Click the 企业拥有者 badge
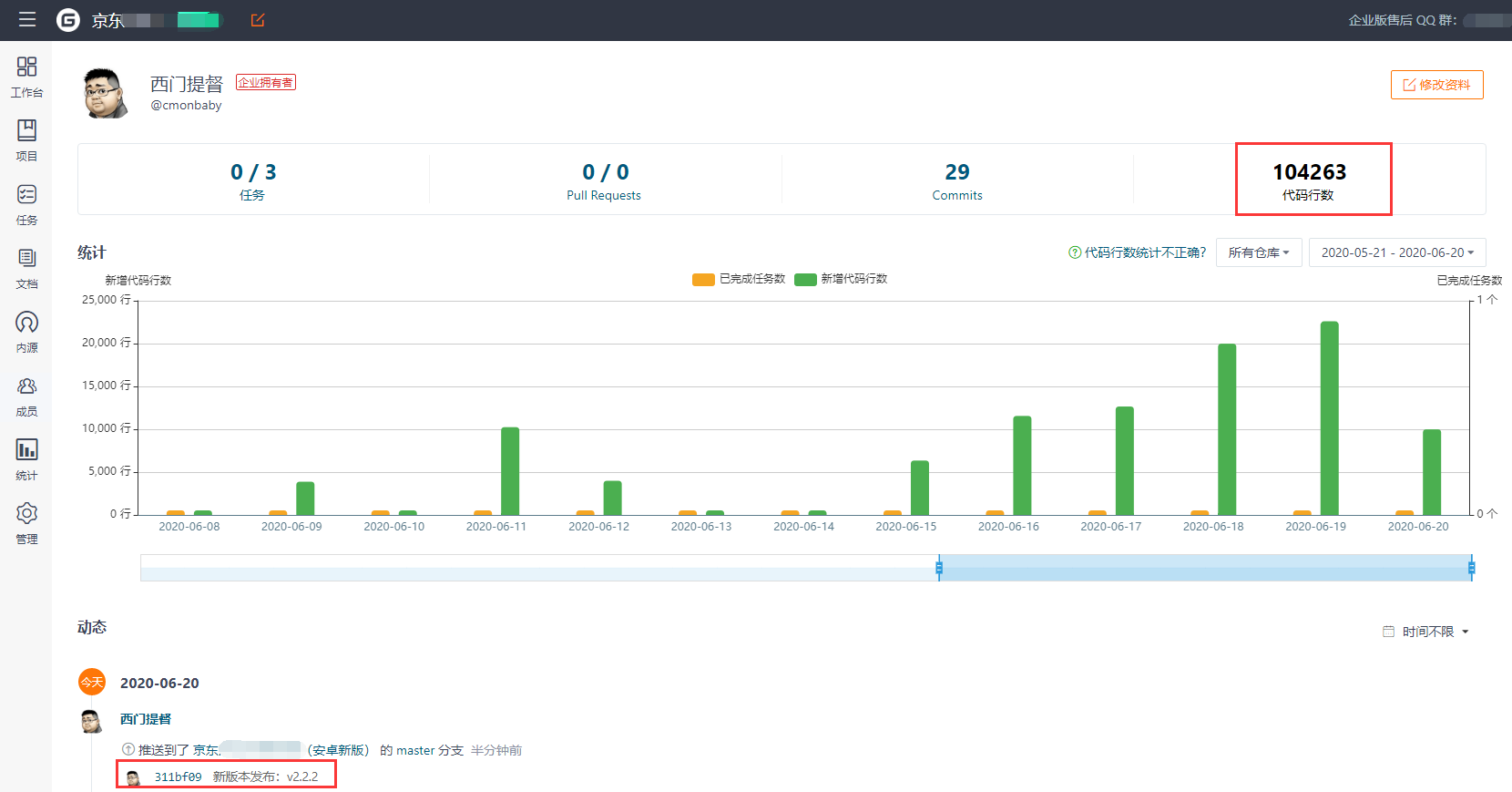The image size is (1512, 792). coord(266,82)
